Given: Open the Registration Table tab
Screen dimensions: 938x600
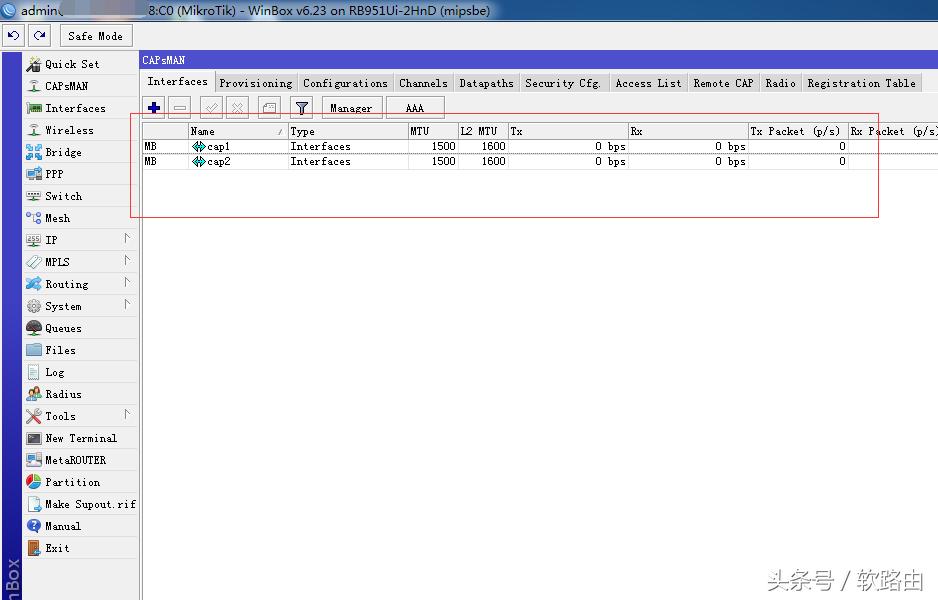Looking at the screenshot, I should pyautogui.click(x=861, y=83).
